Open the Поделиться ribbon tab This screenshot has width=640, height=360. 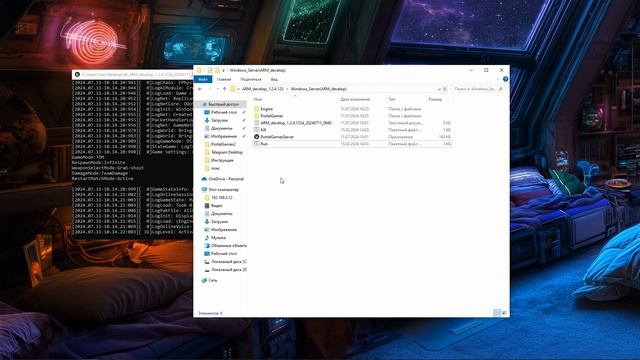click(251, 79)
